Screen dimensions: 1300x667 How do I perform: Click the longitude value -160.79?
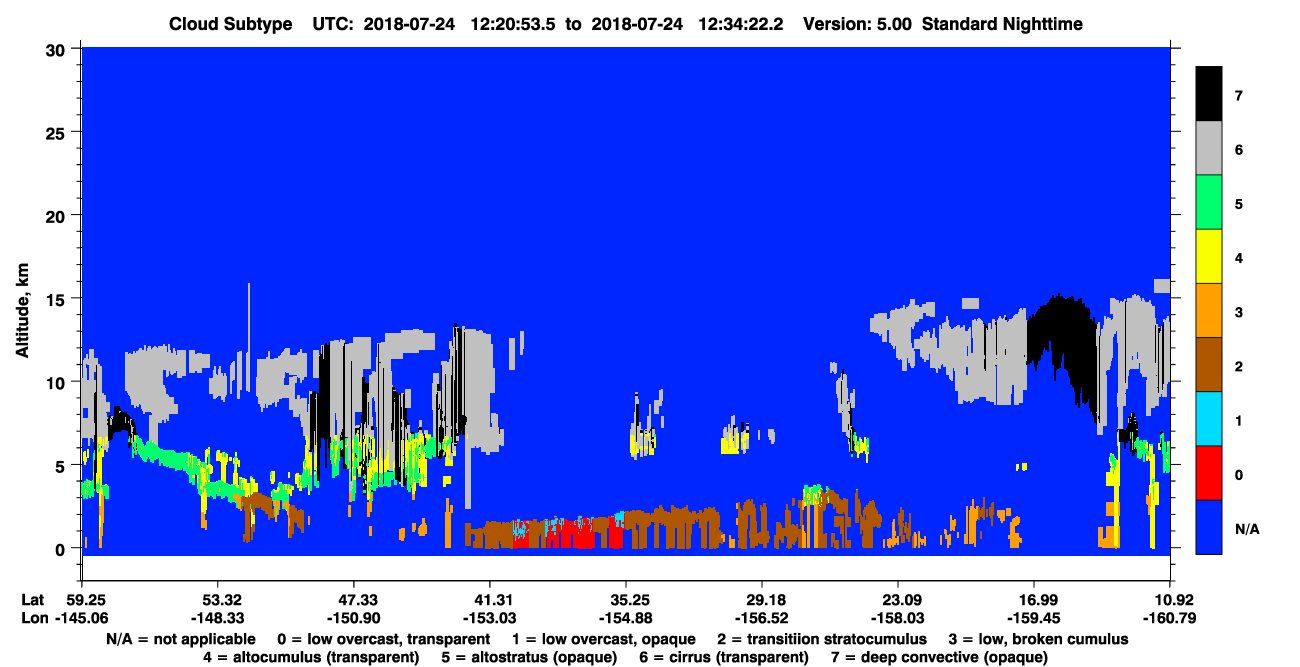1169,618
